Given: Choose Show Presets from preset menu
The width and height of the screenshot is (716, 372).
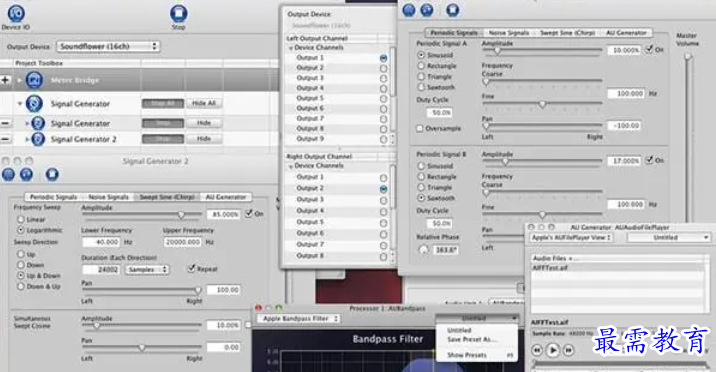Looking at the screenshot, I should click(467, 355).
